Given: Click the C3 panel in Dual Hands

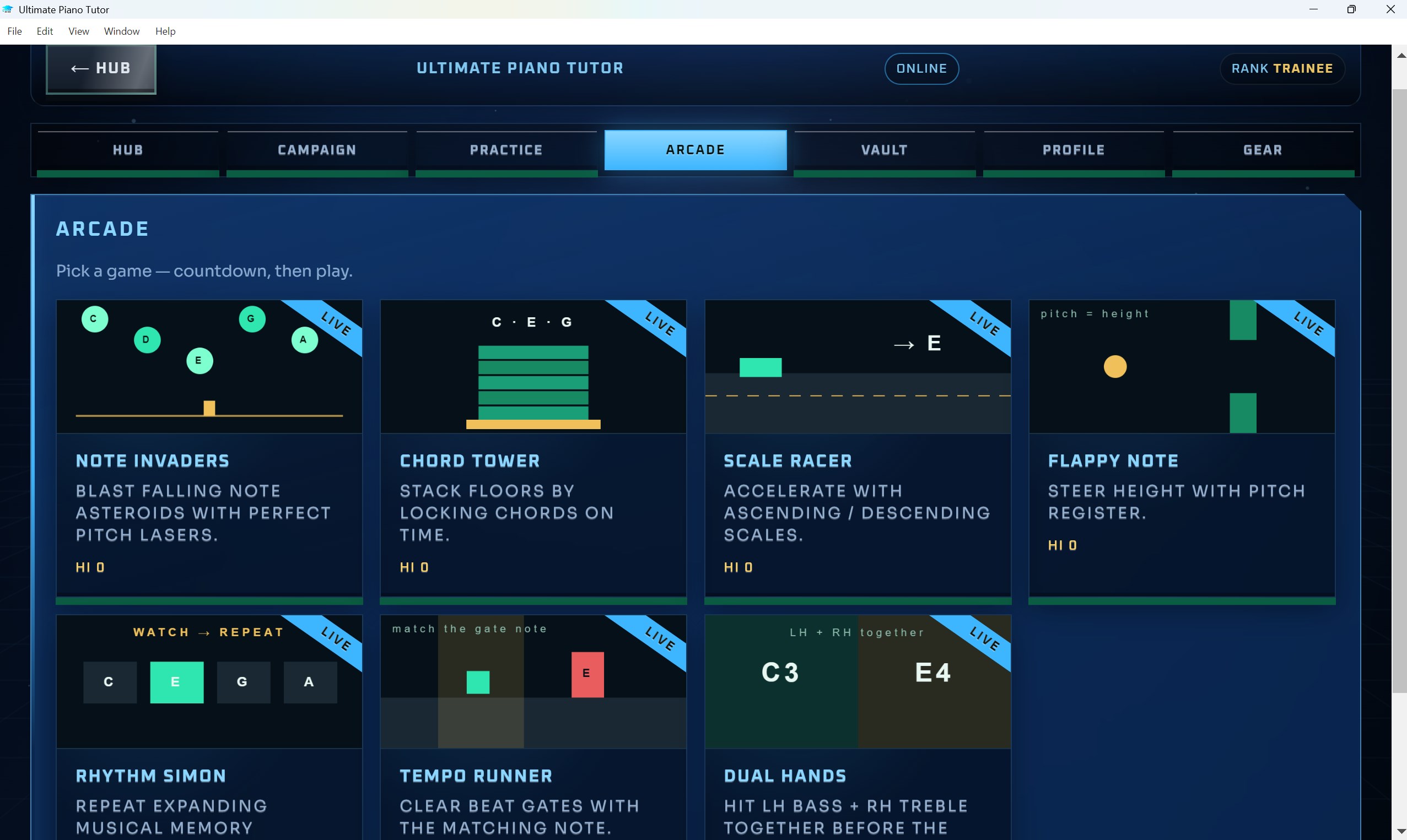Looking at the screenshot, I should tap(781, 681).
